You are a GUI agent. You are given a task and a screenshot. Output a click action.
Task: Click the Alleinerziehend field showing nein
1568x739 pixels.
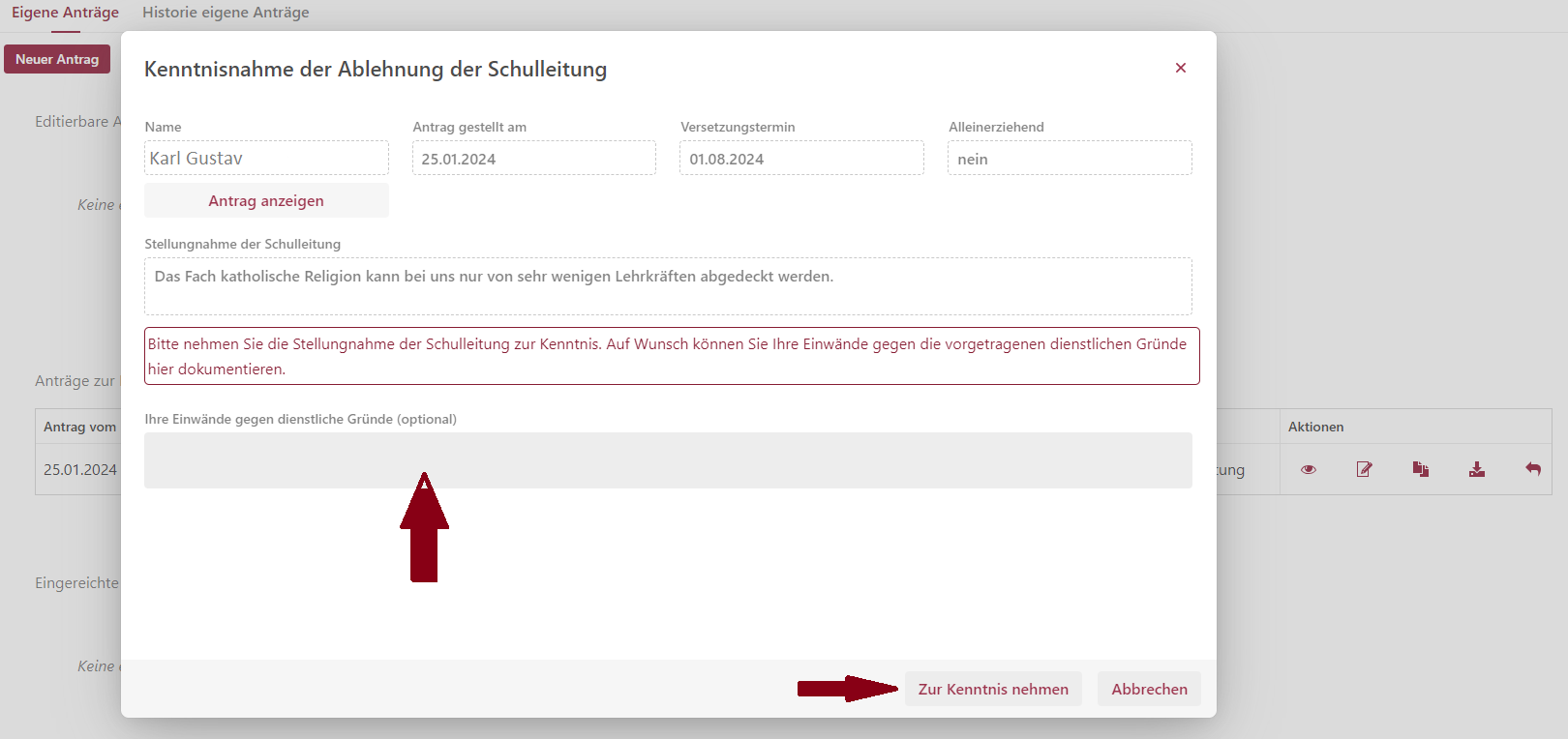coord(1070,159)
